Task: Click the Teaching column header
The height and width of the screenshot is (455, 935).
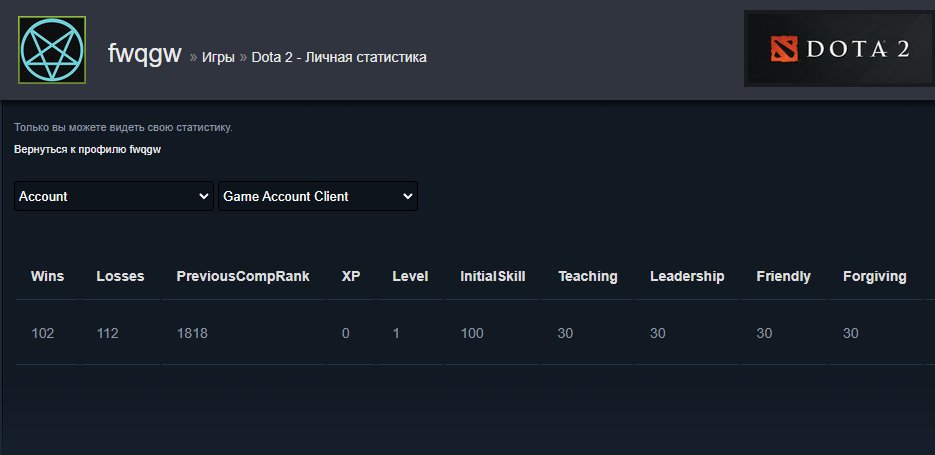Action: 587,276
